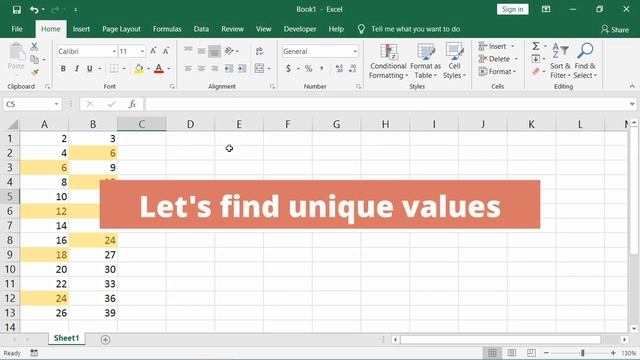
Task: Apply accounting dollar number format
Action: (289, 69)
